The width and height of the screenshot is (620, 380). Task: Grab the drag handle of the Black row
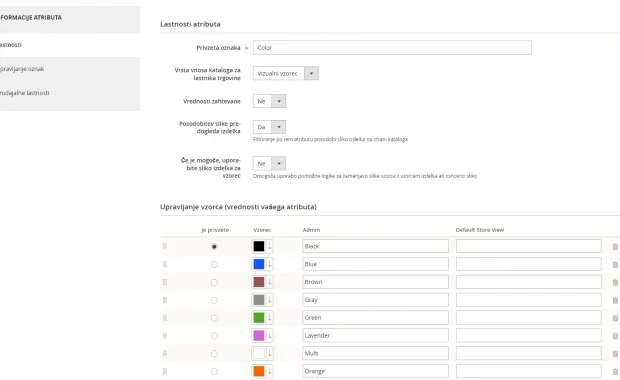(165, 246)
